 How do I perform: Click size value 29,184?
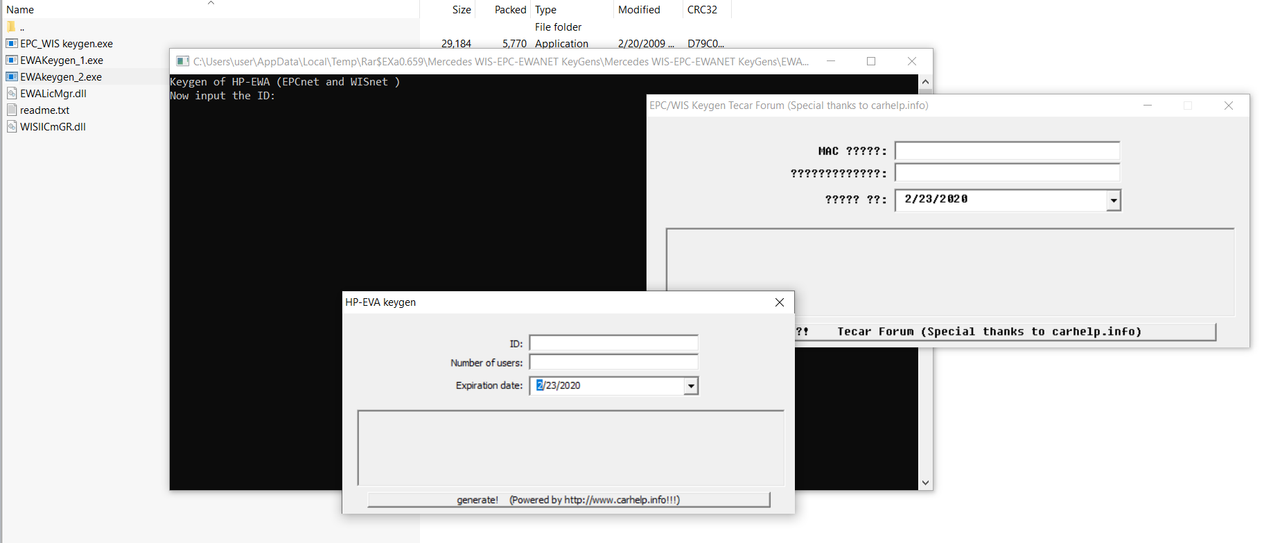456,44
